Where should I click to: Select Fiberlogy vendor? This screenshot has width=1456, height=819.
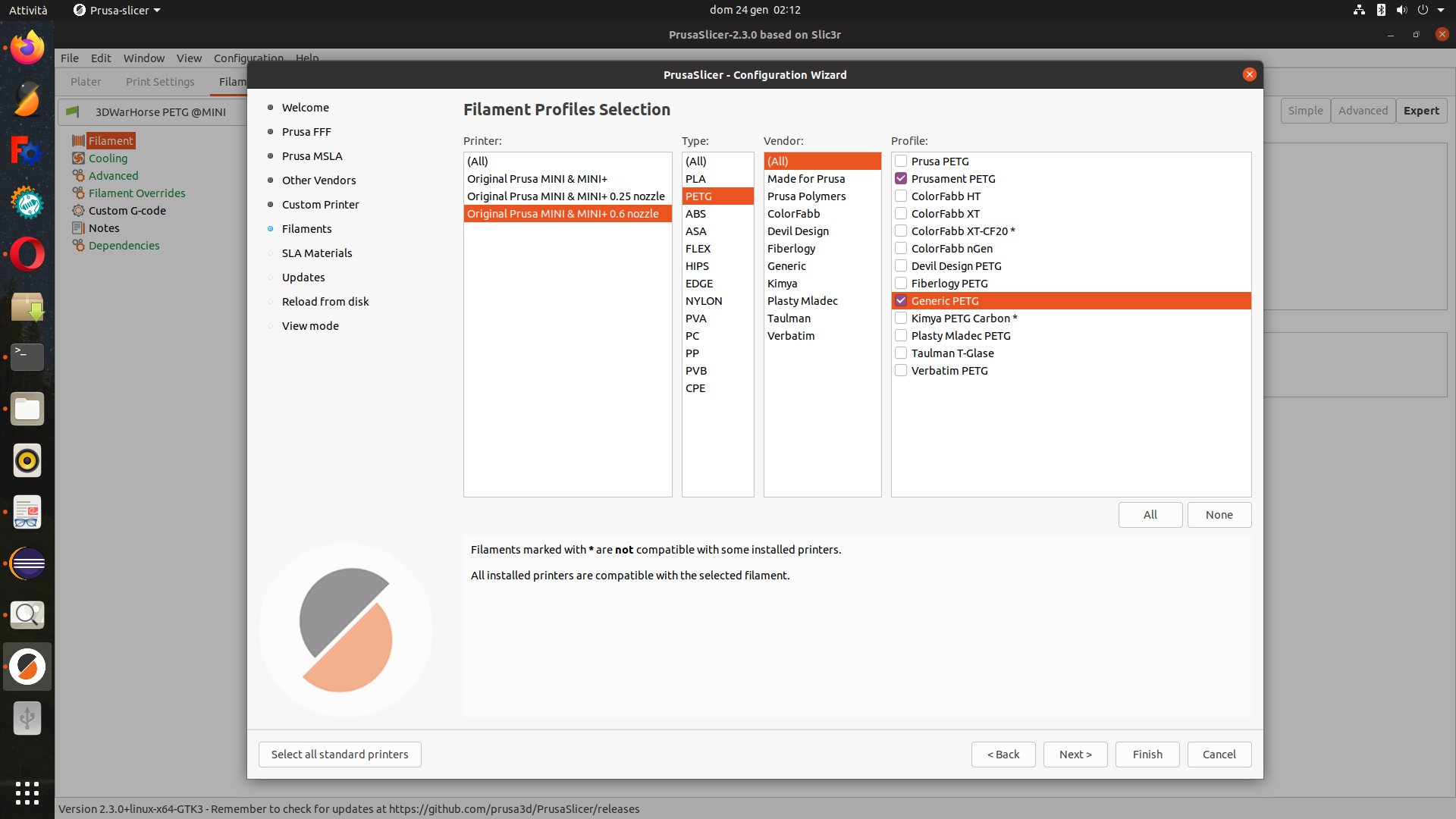pyautogui.click(x=822, y=248)
